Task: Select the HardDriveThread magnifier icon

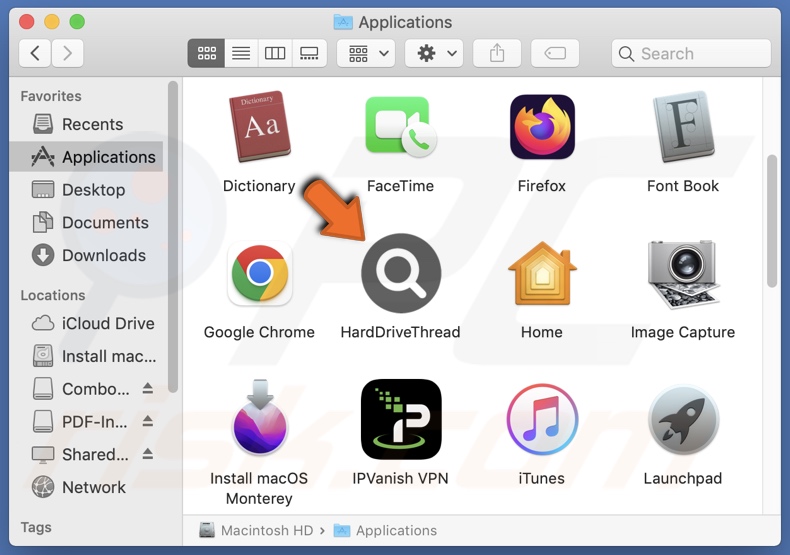Action: click(x=401, y=273)
